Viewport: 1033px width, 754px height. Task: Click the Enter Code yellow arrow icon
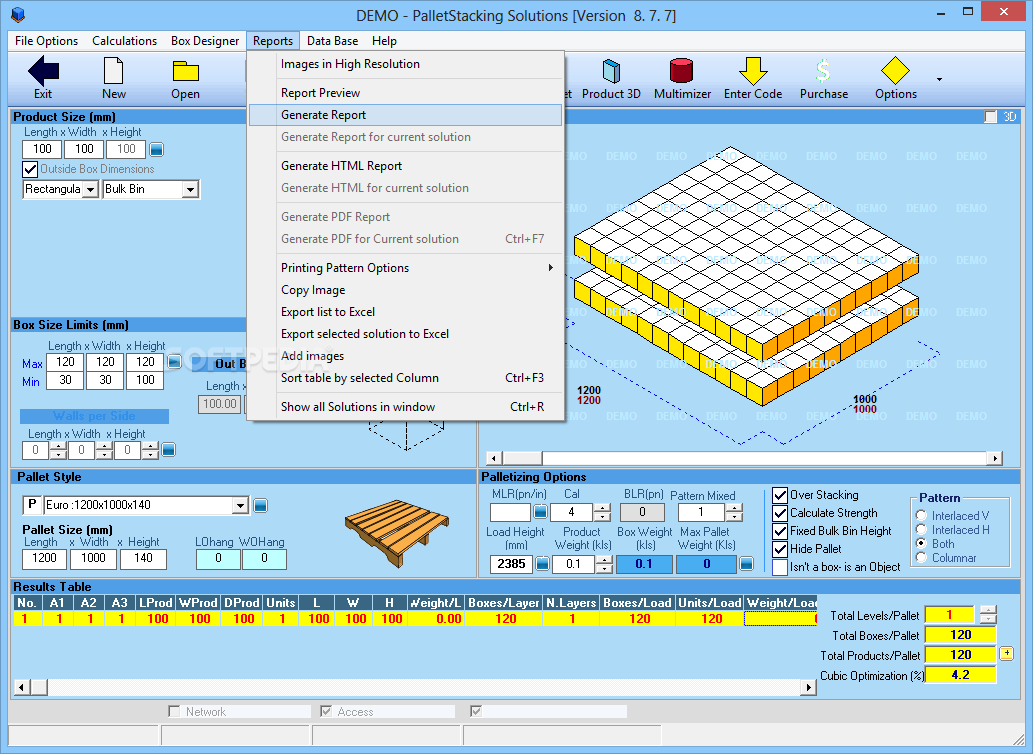coord(753,71)
